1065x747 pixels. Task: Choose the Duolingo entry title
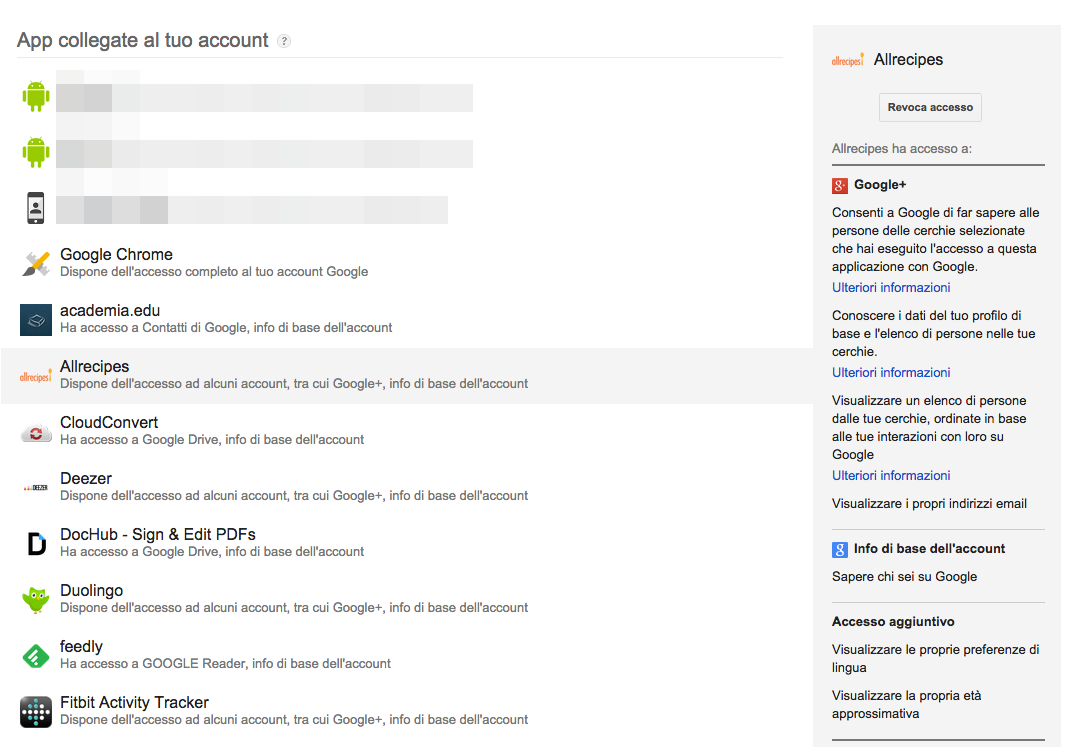tap(91, 591)
